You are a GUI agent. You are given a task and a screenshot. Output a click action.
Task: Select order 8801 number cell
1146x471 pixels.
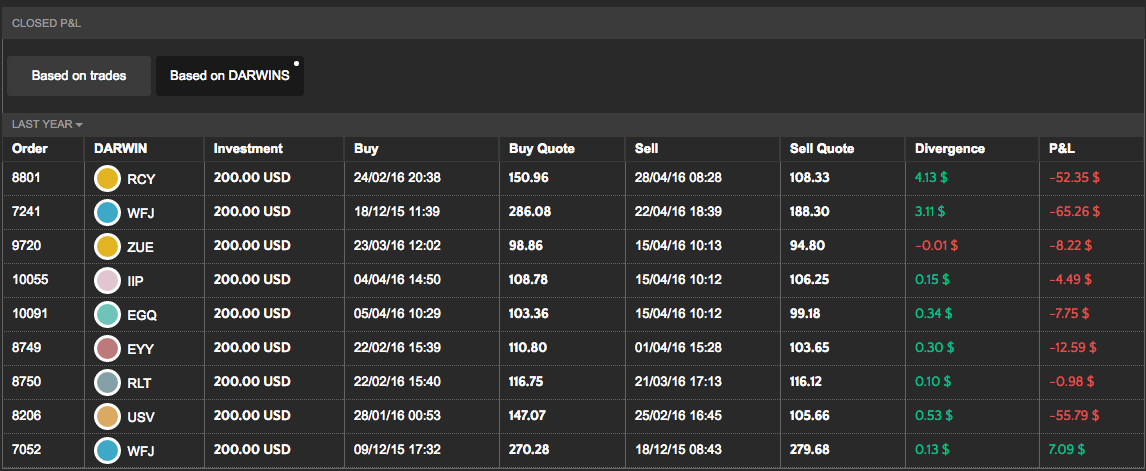pyautogui.click(x=27, y=178)
